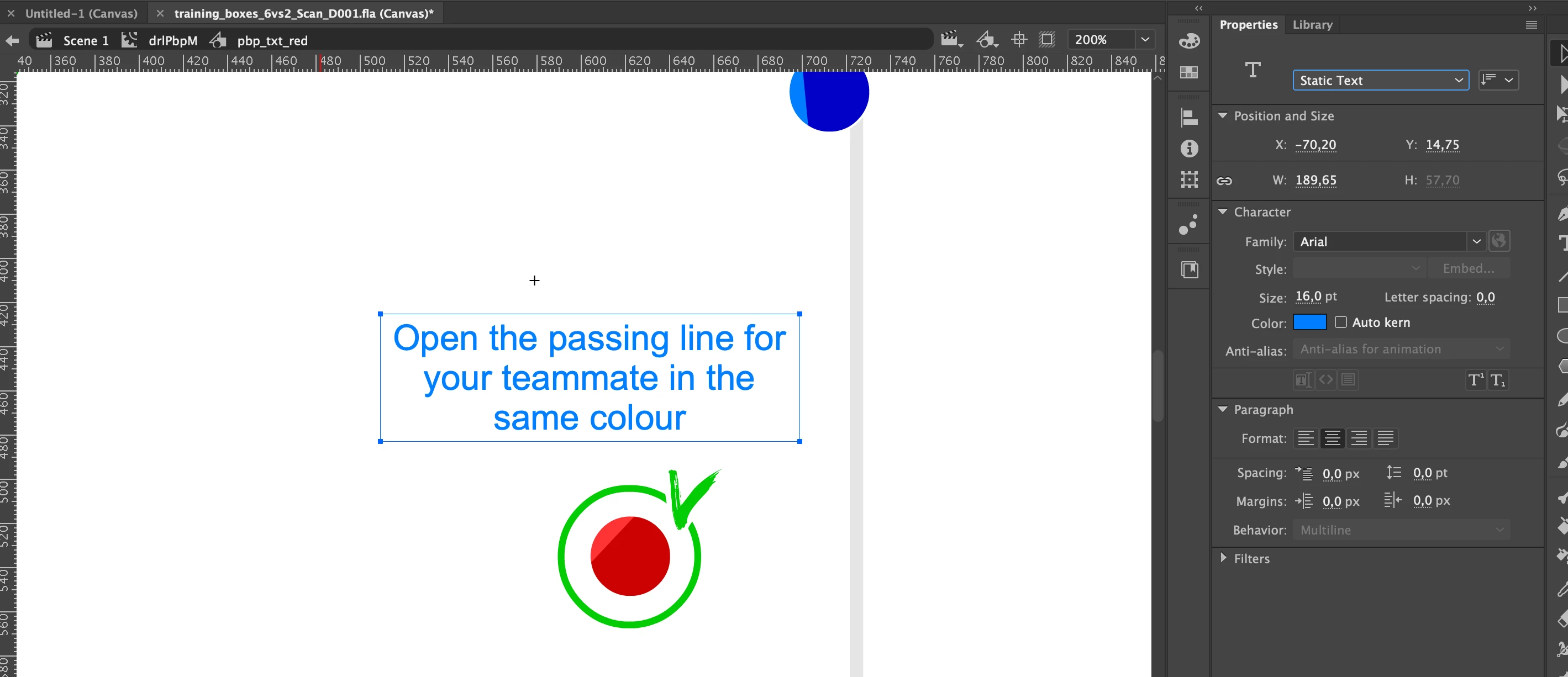1568x677 pixels.
Task: Open the 200% zoom dropdown
Action: [1144, 40]
